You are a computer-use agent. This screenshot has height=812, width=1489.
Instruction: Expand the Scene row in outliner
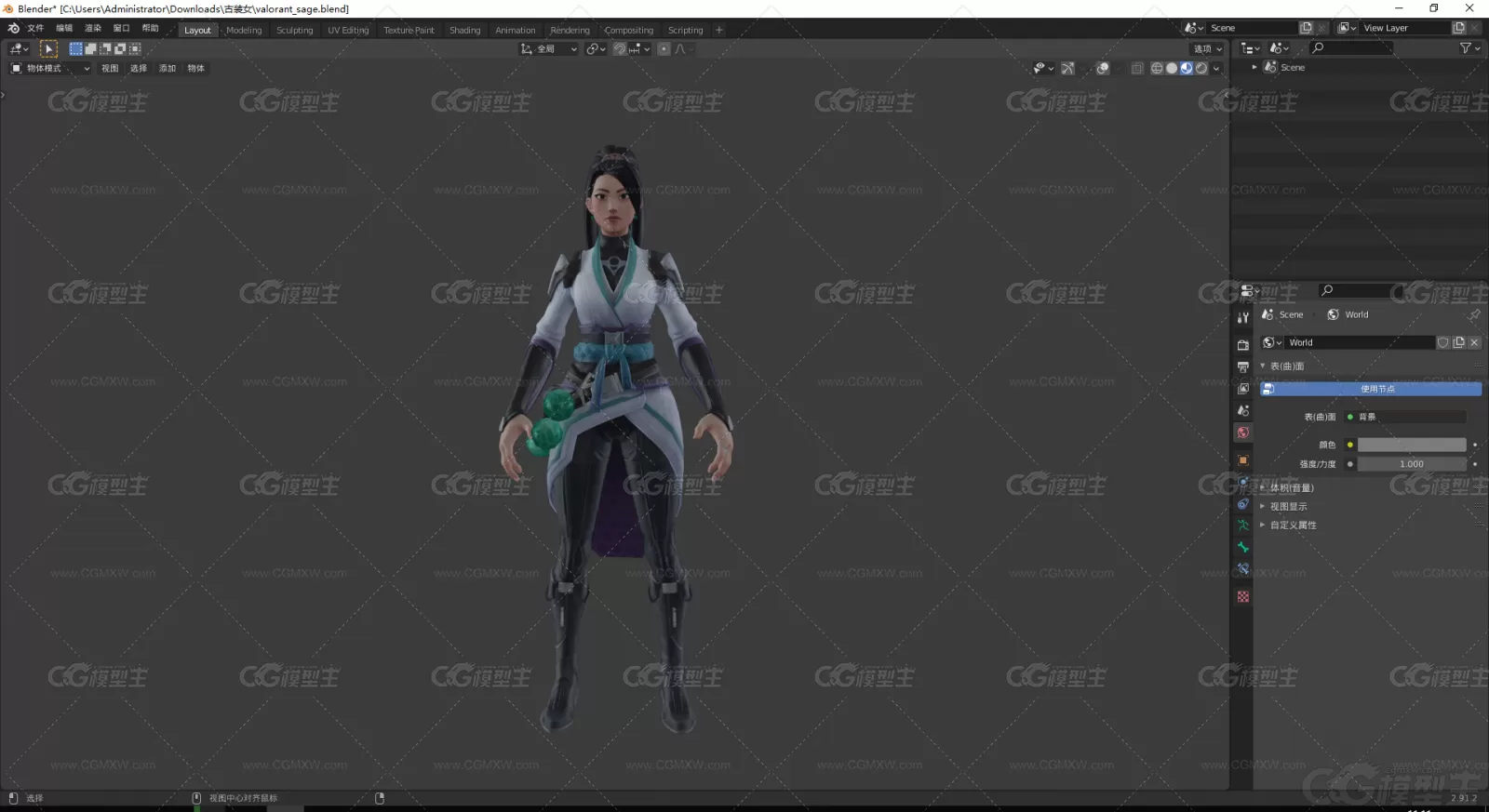point(1254,68)
